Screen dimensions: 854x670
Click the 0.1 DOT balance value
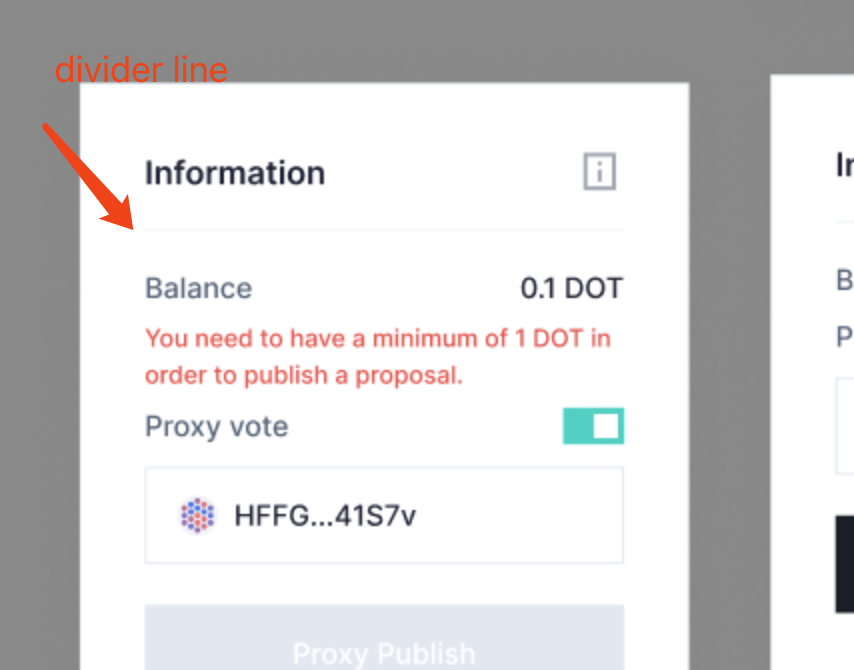tap(571, 287)
